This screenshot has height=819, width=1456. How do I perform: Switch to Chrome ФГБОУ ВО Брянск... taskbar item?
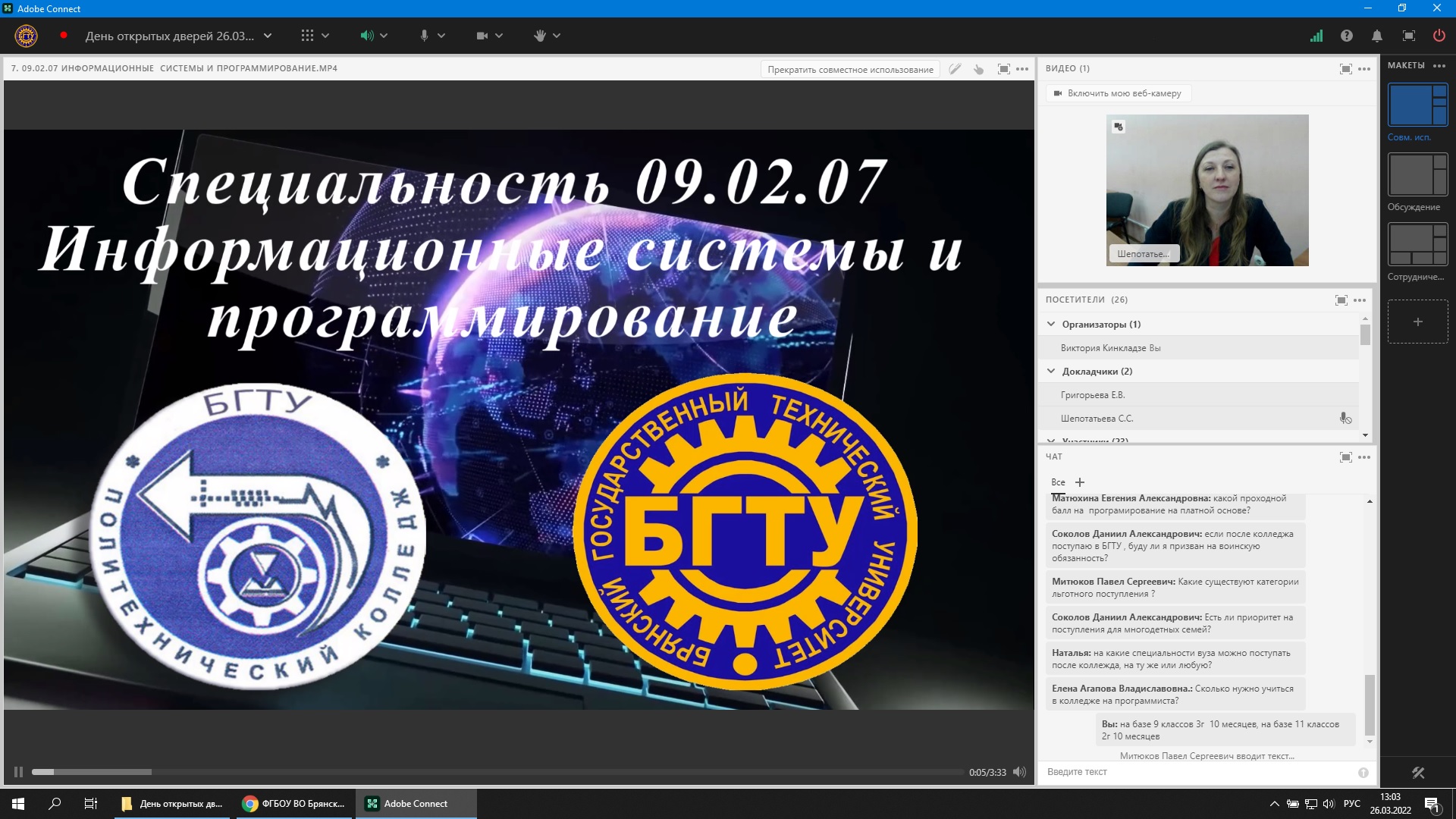point(295,804)
